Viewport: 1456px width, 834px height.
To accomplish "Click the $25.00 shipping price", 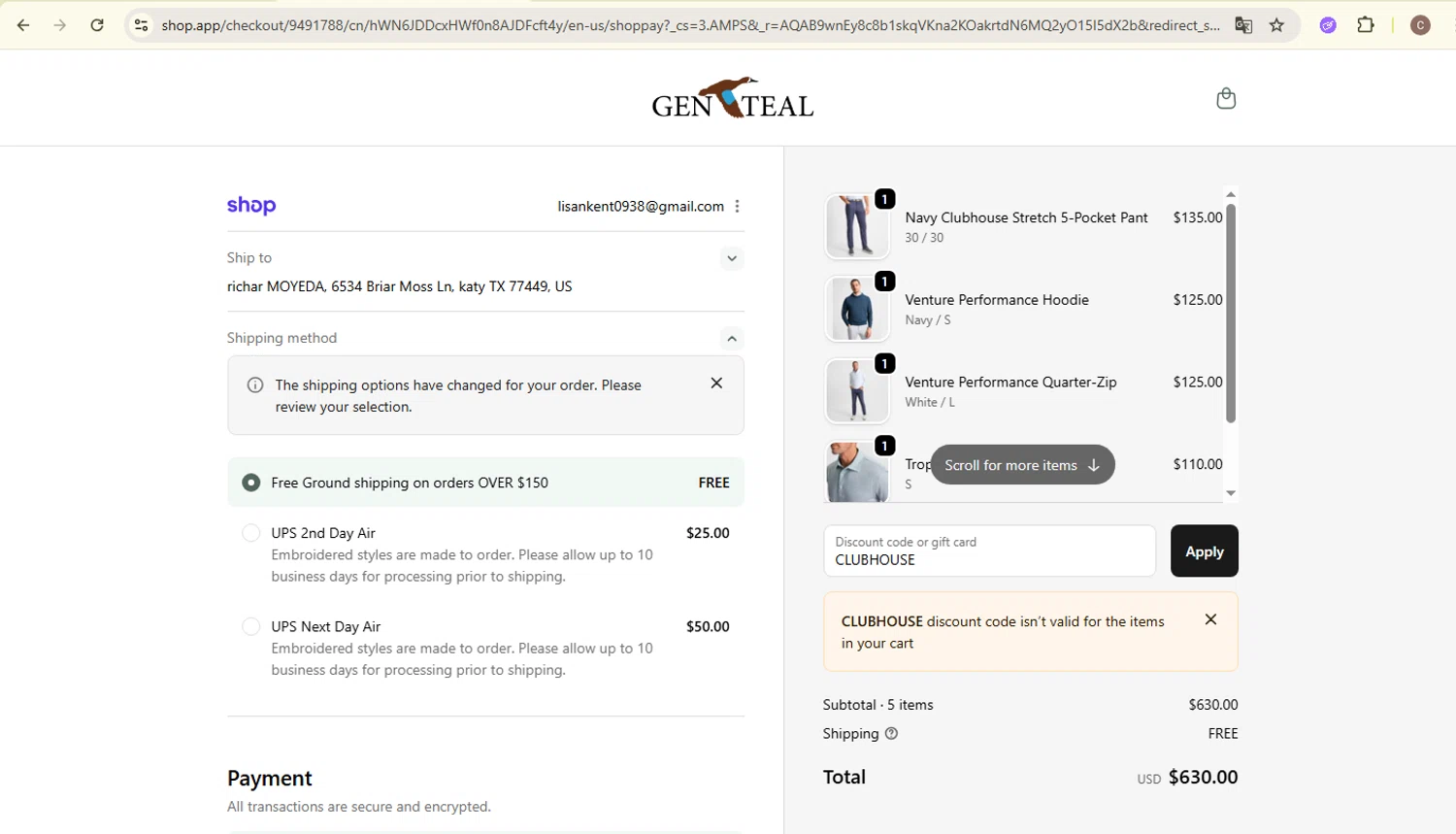I will point(708,533).
